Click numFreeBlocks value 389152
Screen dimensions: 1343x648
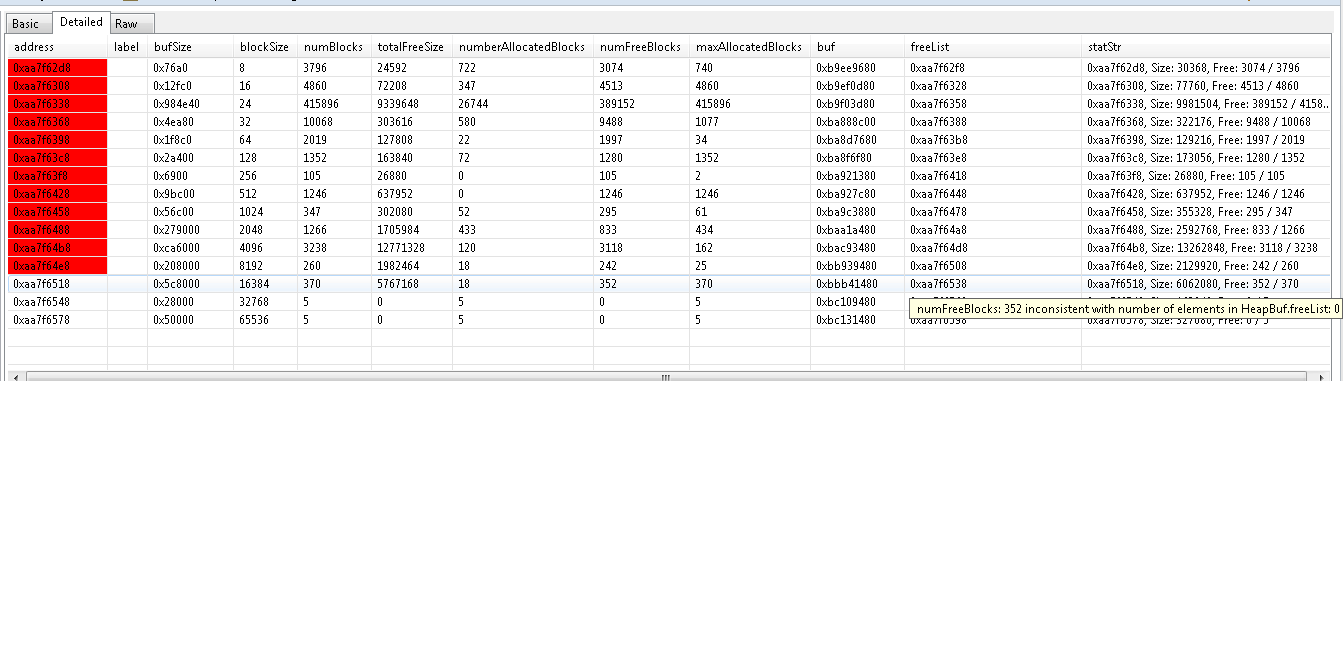(x=617, y=104)
